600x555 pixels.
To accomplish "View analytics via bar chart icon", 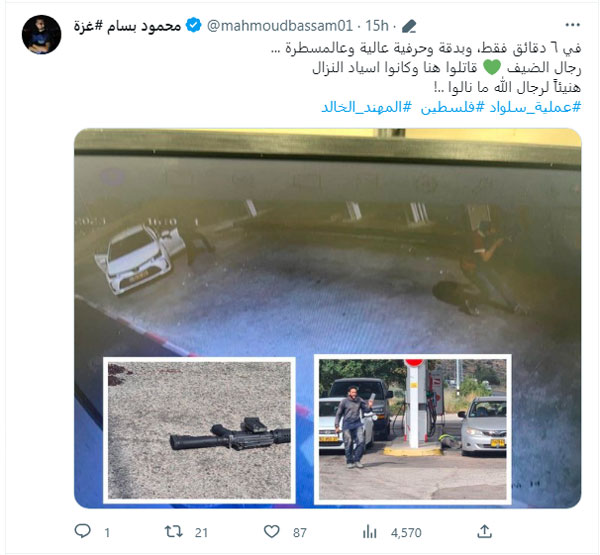I will tap(370, 532).
